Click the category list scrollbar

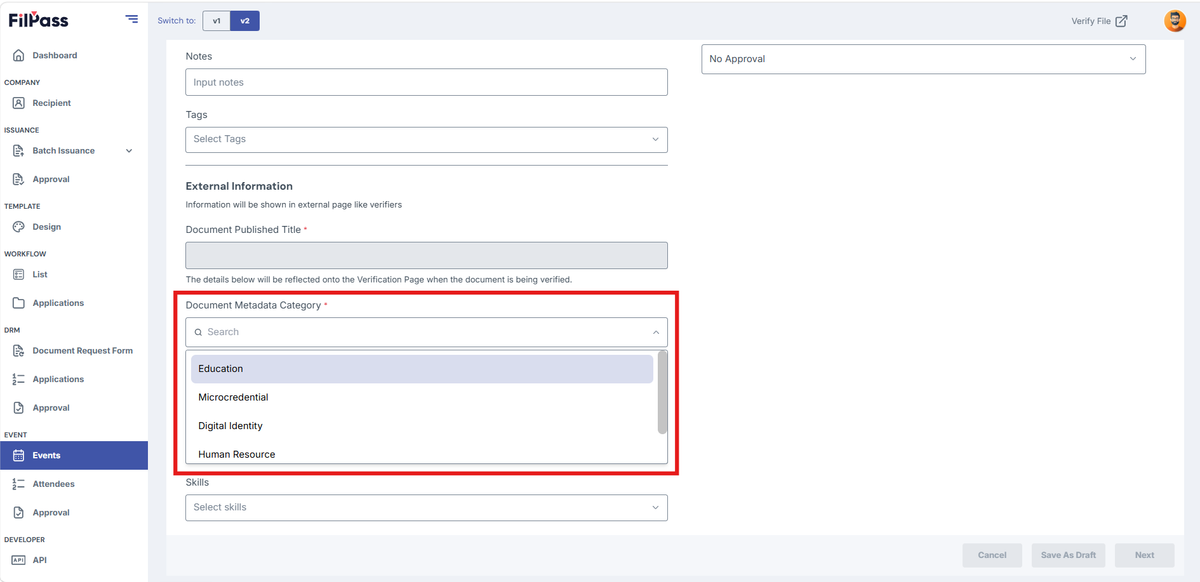662,392
